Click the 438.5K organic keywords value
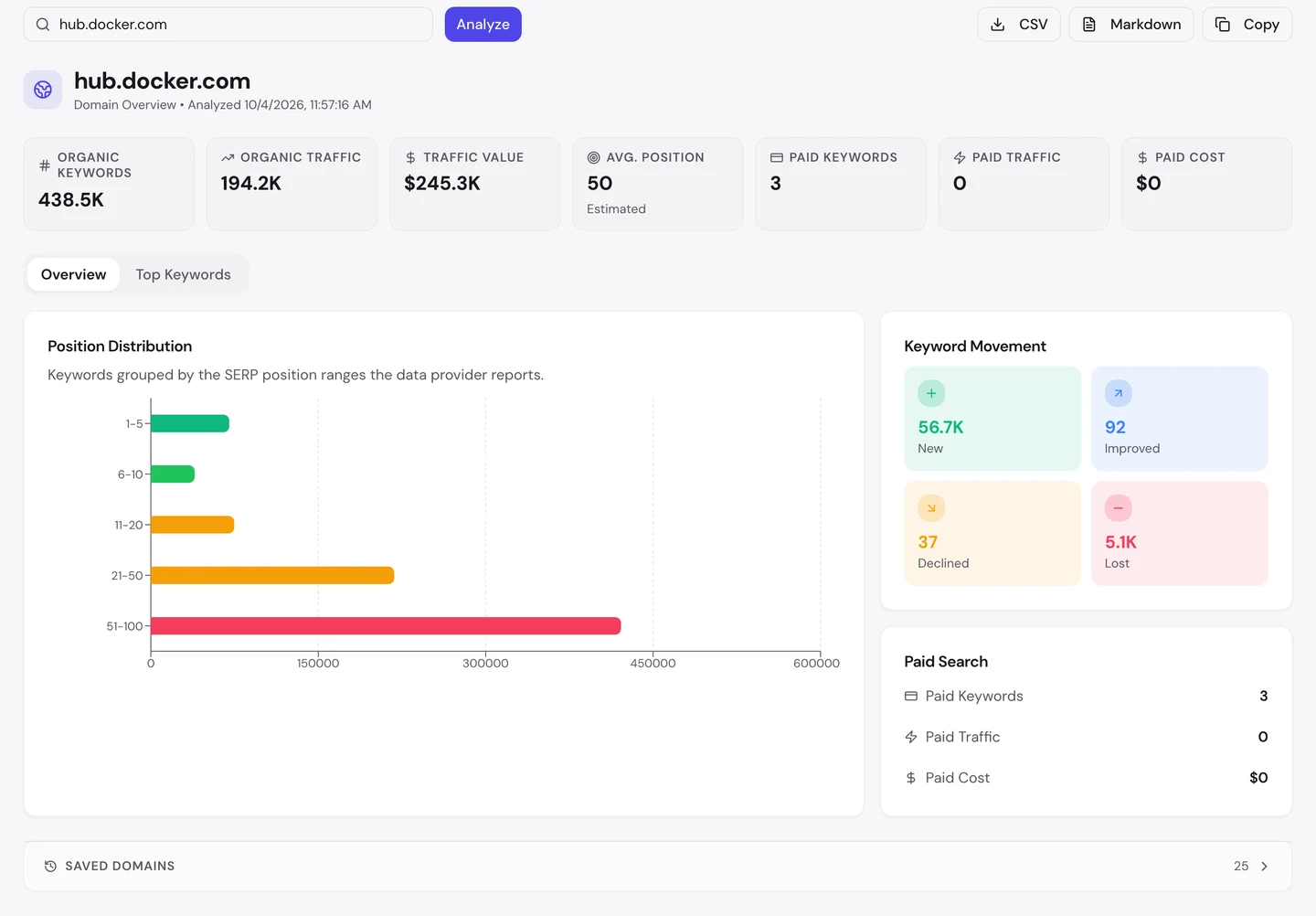Viewport: 1316px width, 916px height. 71,199
